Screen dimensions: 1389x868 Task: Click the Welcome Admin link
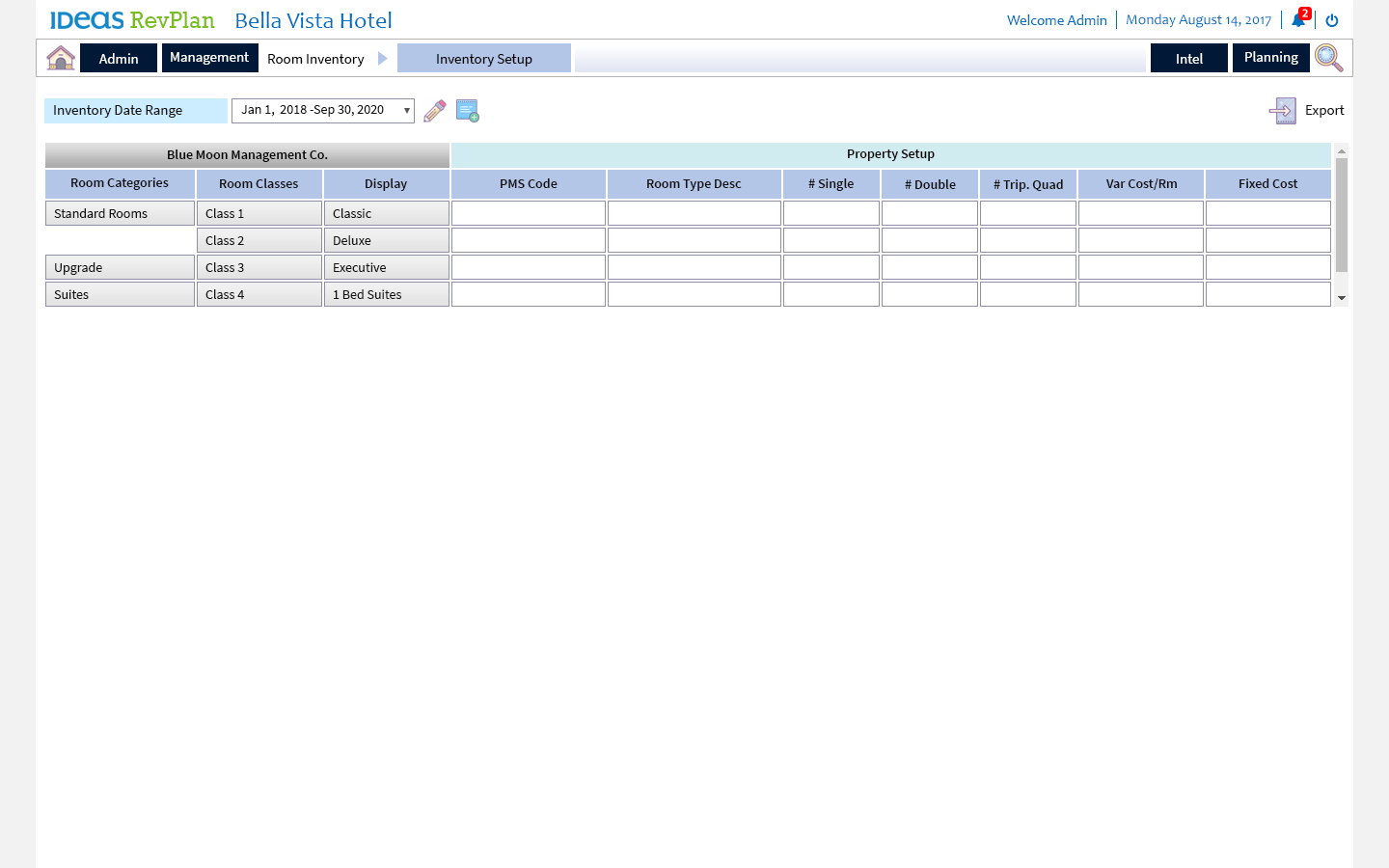click(x=1056, y=20)
